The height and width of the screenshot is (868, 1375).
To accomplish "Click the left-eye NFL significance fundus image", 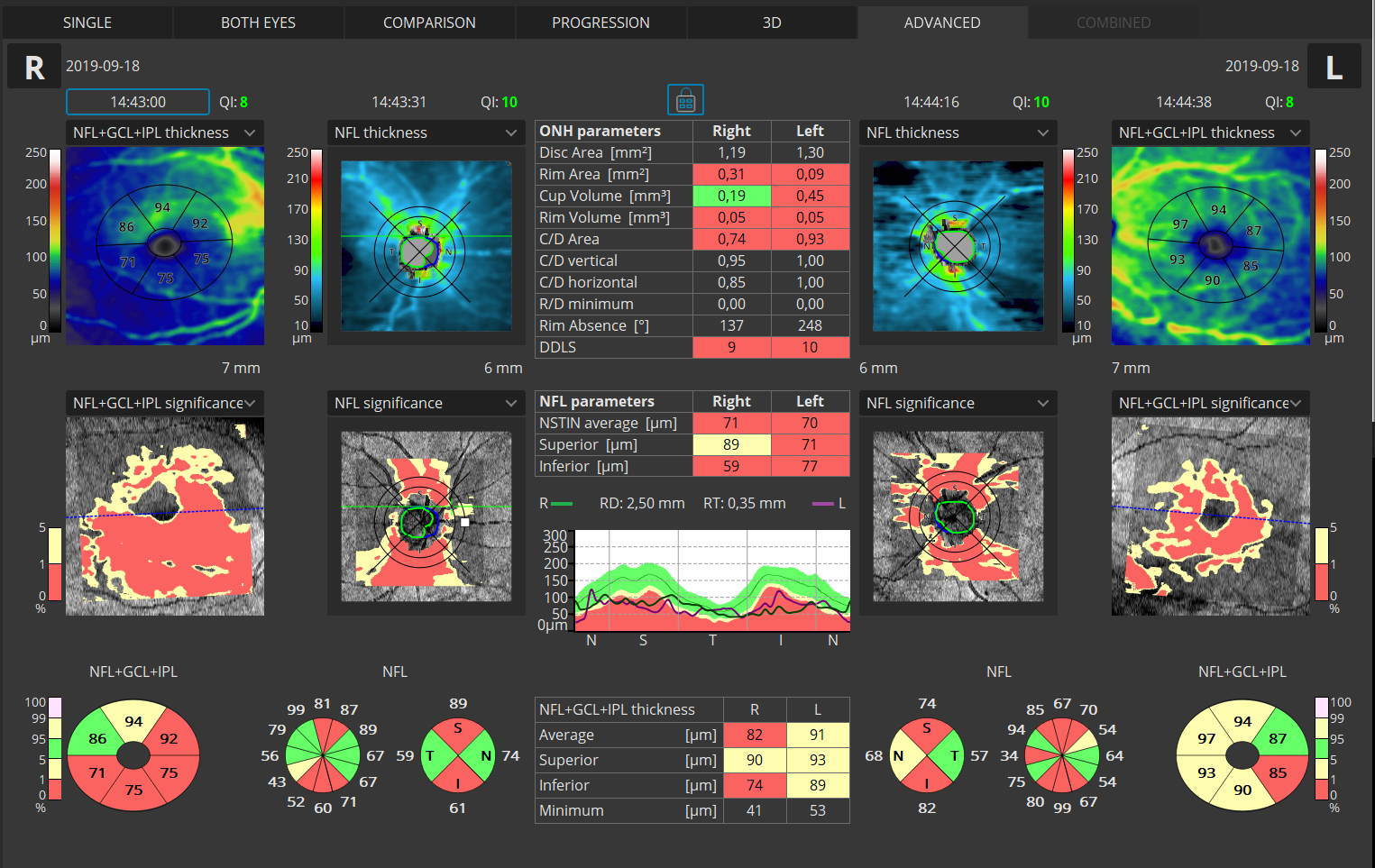I will 958,516.
